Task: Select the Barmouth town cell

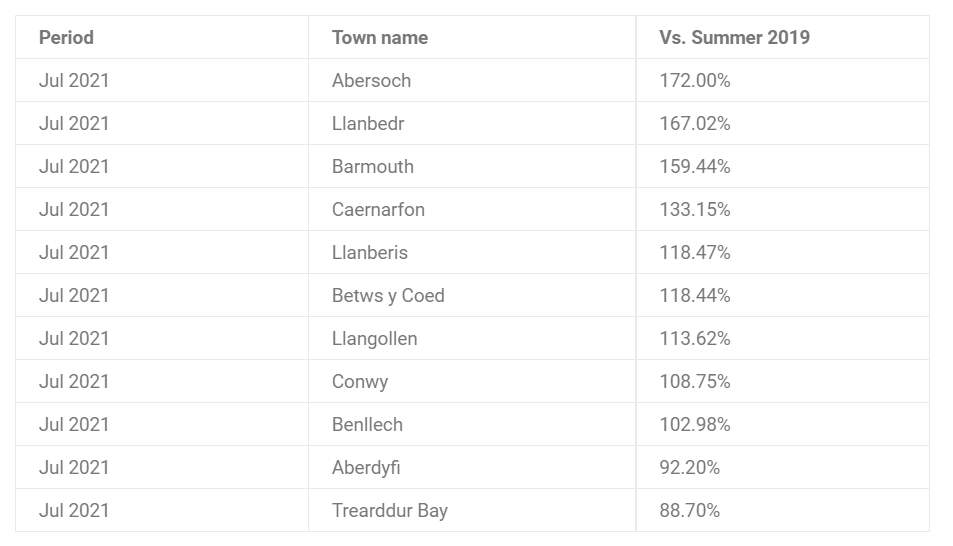Action: [472, 167]
